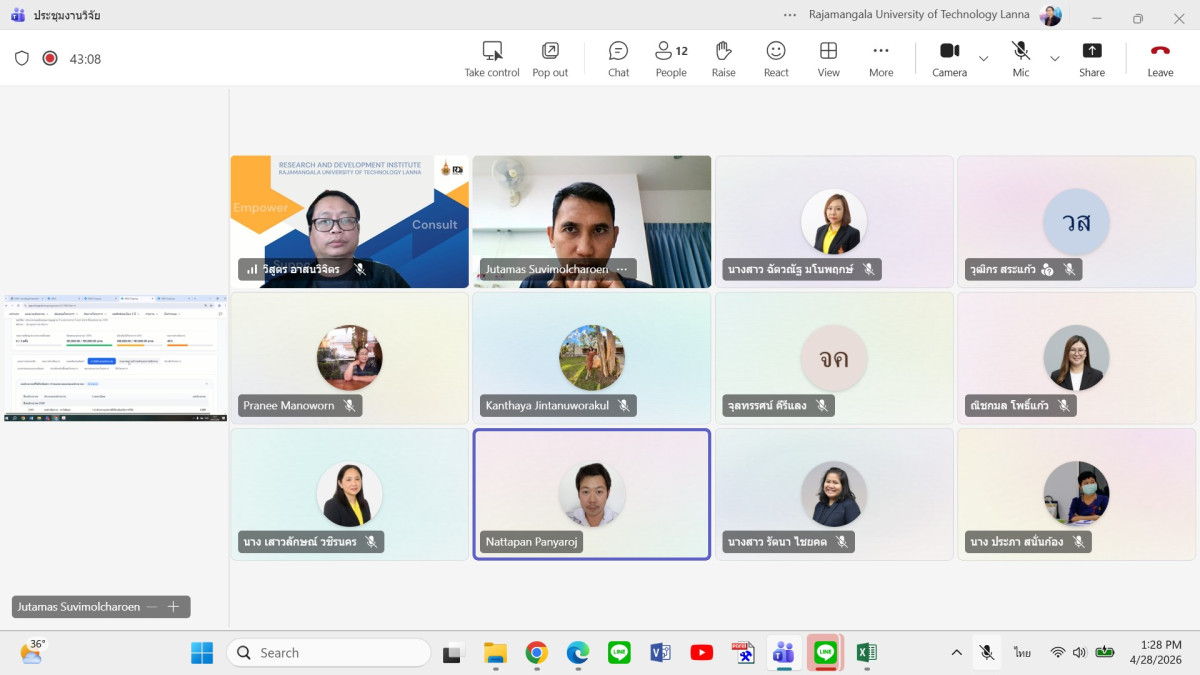This screenshot has width=1200, height=675.
Task: Open the View layout menu
Action: 828,58
